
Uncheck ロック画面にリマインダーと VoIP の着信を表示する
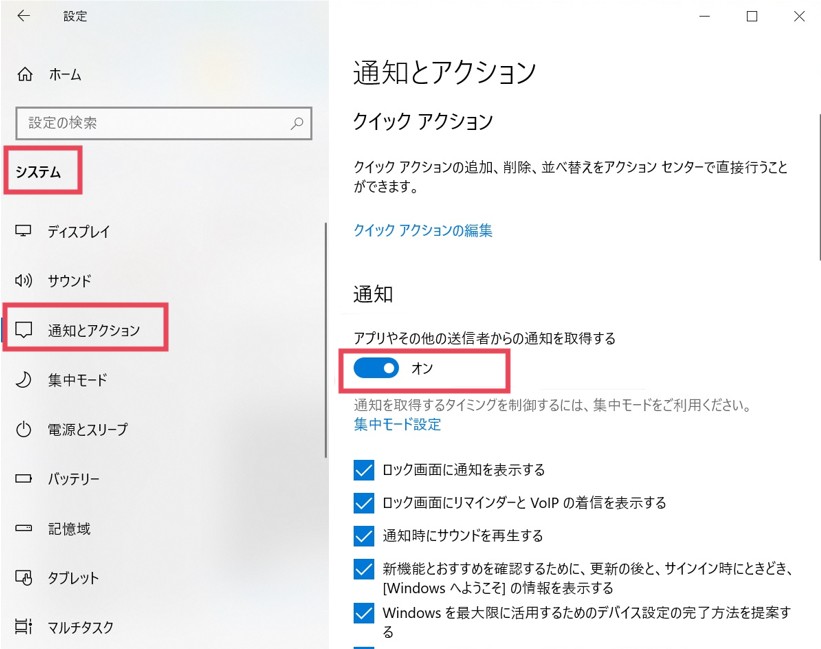click(364, 503)
